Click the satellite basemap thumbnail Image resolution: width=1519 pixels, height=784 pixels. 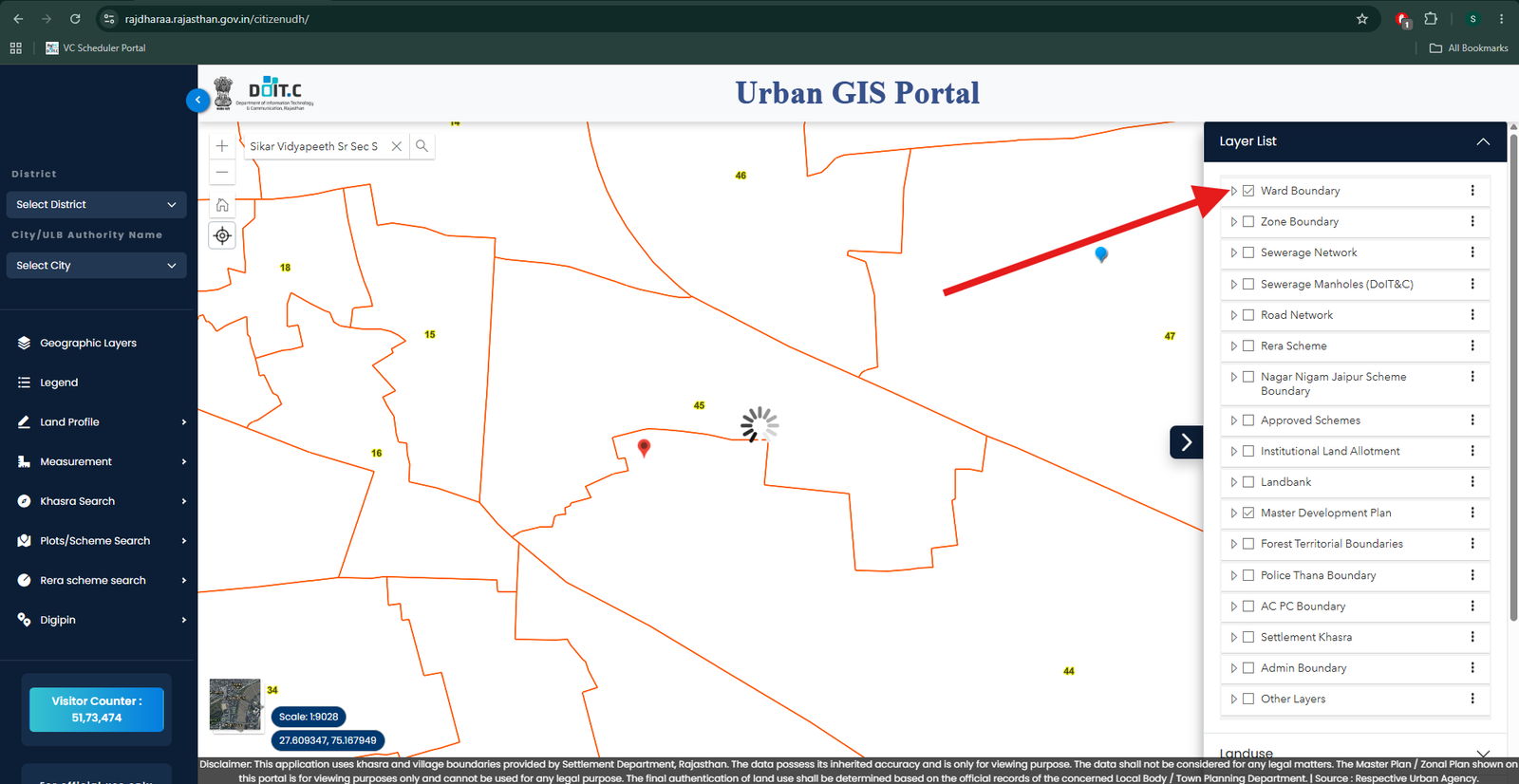click(234, 704)
